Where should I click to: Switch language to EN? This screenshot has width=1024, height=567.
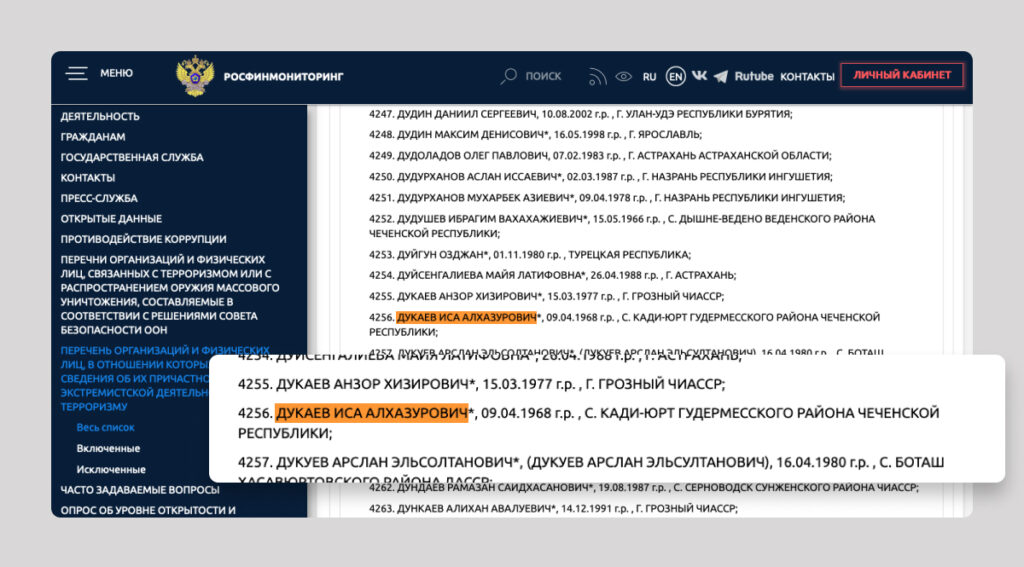point(676,76)
